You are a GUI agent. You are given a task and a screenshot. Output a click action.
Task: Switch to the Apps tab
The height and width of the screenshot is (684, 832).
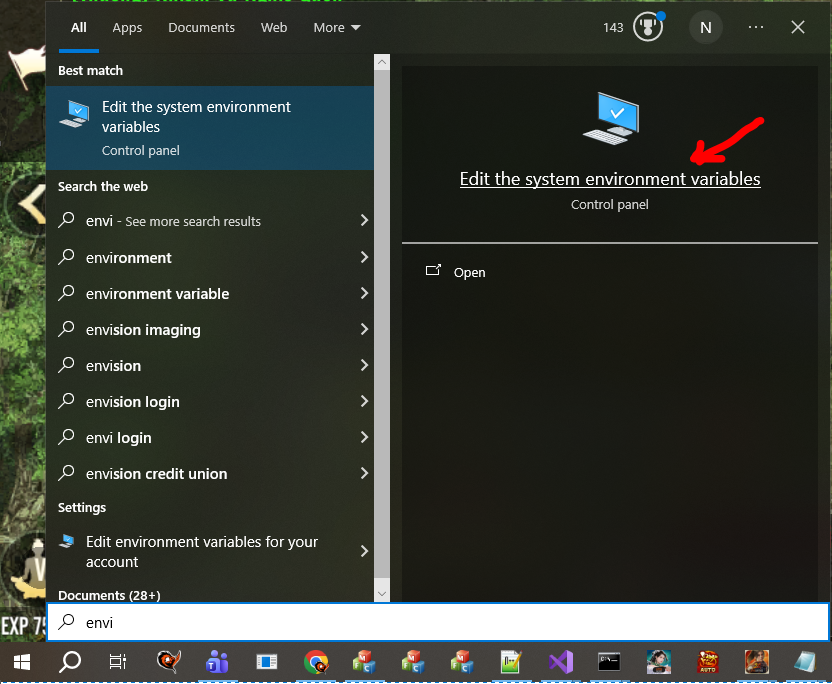127,28
